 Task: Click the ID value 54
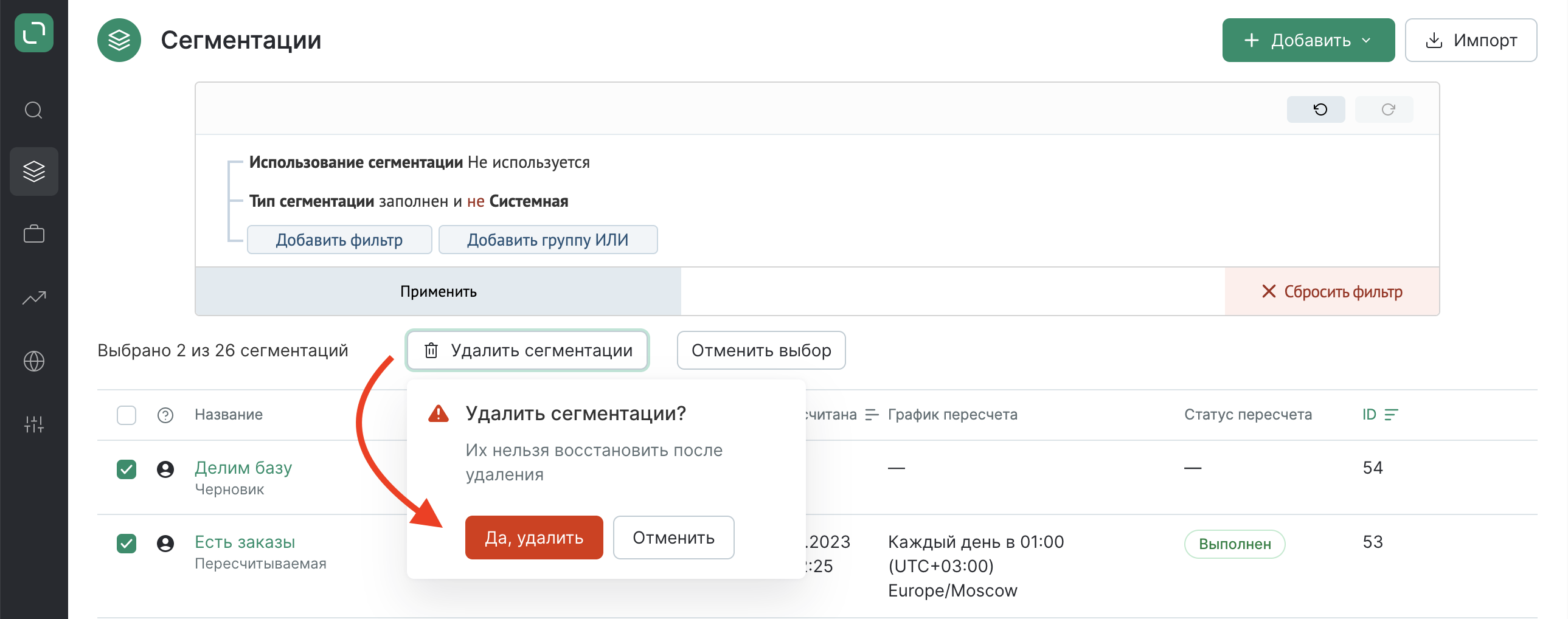(1373, 468)
